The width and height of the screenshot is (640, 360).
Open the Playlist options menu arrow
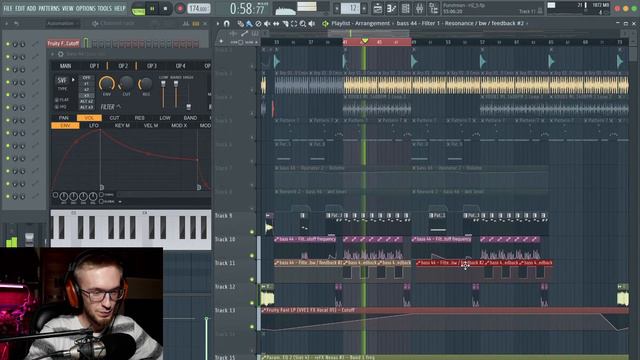[218, 24]
